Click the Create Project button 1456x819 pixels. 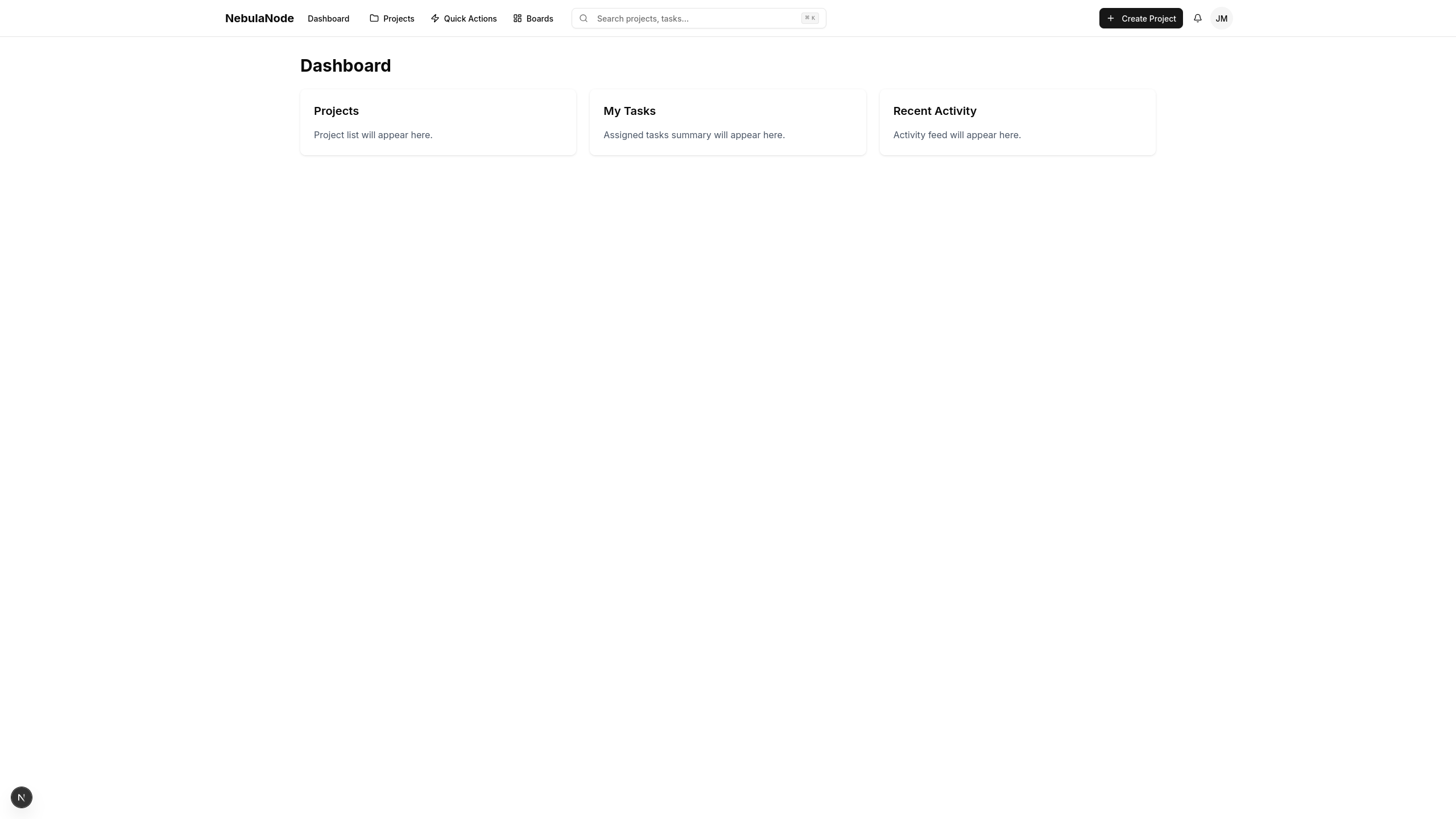tap(1141, 18)
